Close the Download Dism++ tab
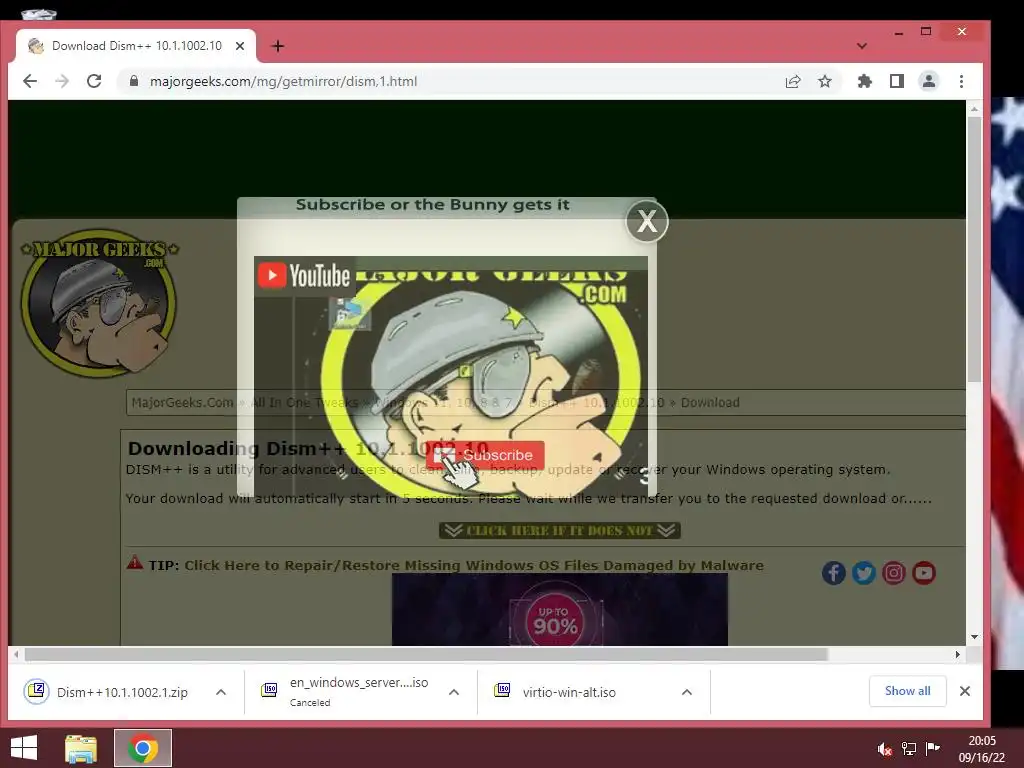1024x768 pixels. coord(240,46)
